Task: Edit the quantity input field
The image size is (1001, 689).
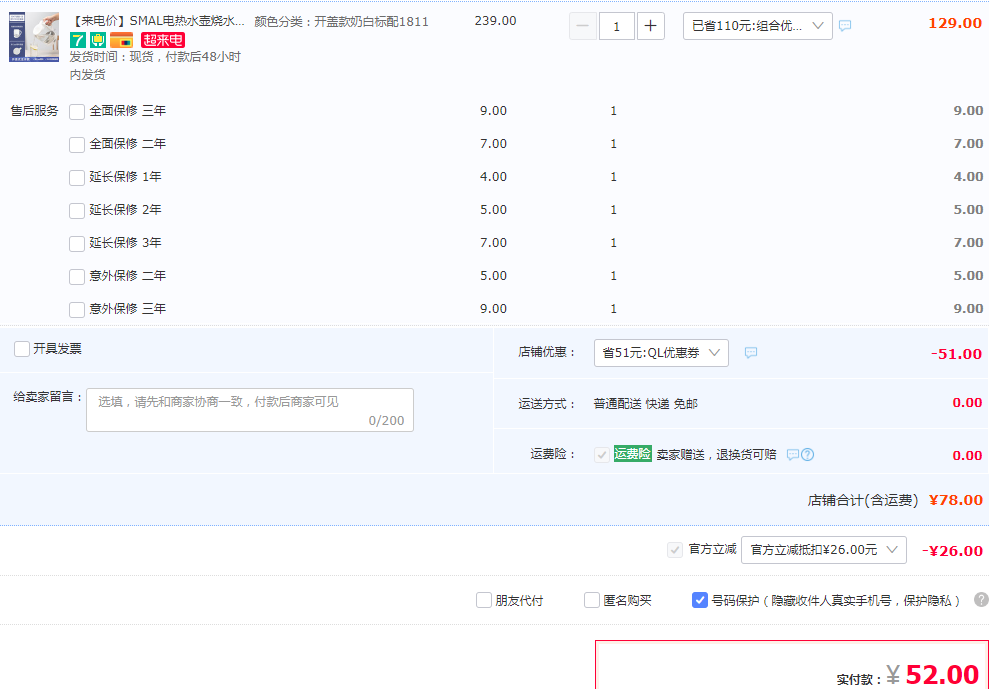Action: [x=617, y=26]
